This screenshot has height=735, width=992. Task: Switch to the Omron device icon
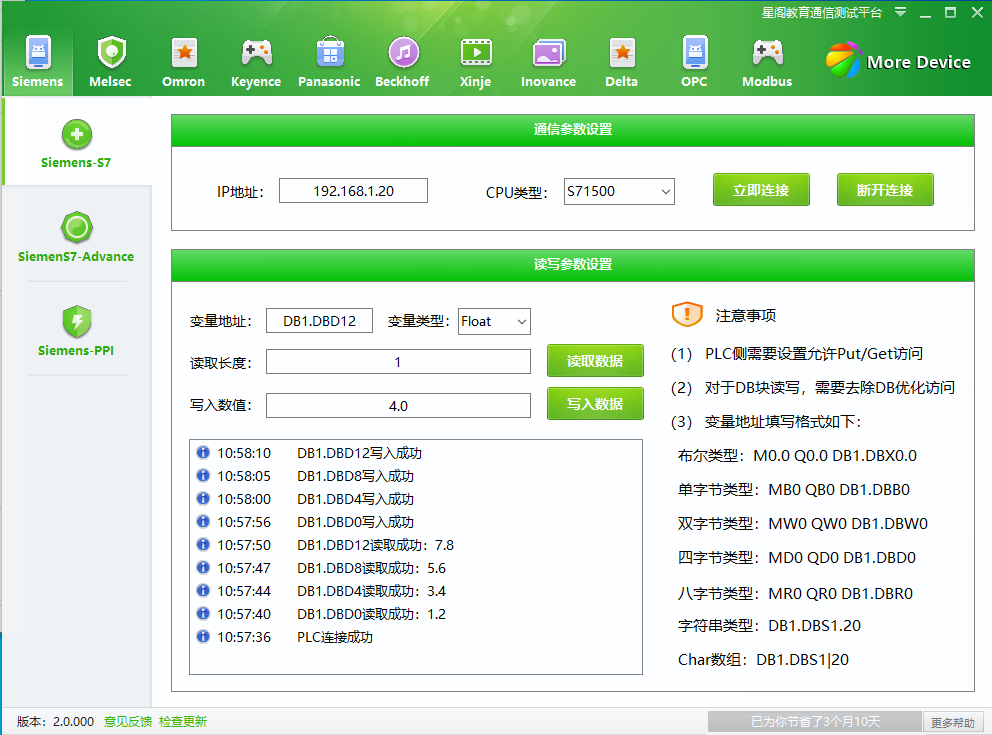pos(184,53)
